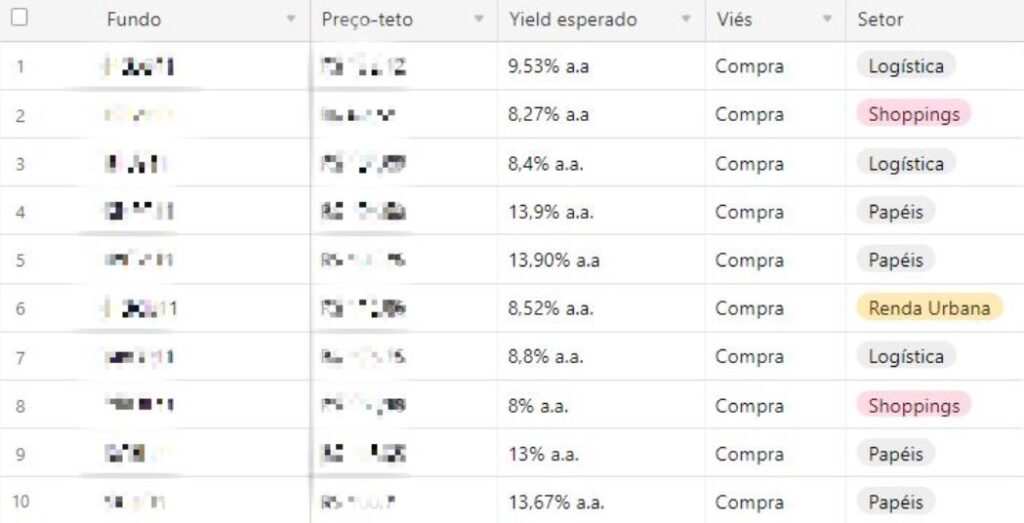Select the 13,67% a.a. yield cell
1024x523 pixels.
tap(556, 502)
